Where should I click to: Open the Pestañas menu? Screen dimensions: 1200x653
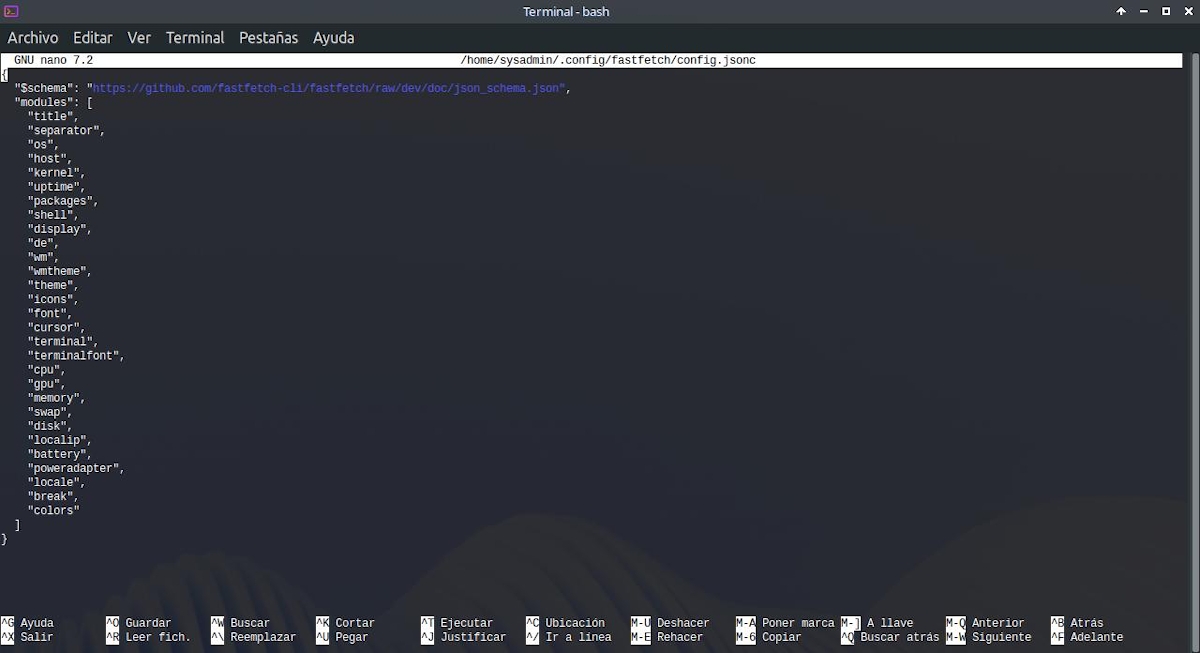pos(268,38)
